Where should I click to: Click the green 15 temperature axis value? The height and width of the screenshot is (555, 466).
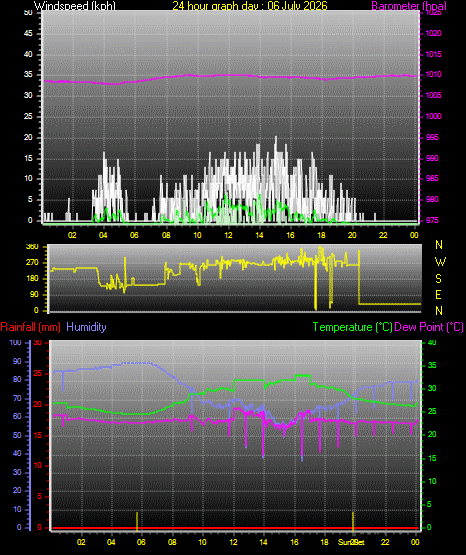click(432, 458)
